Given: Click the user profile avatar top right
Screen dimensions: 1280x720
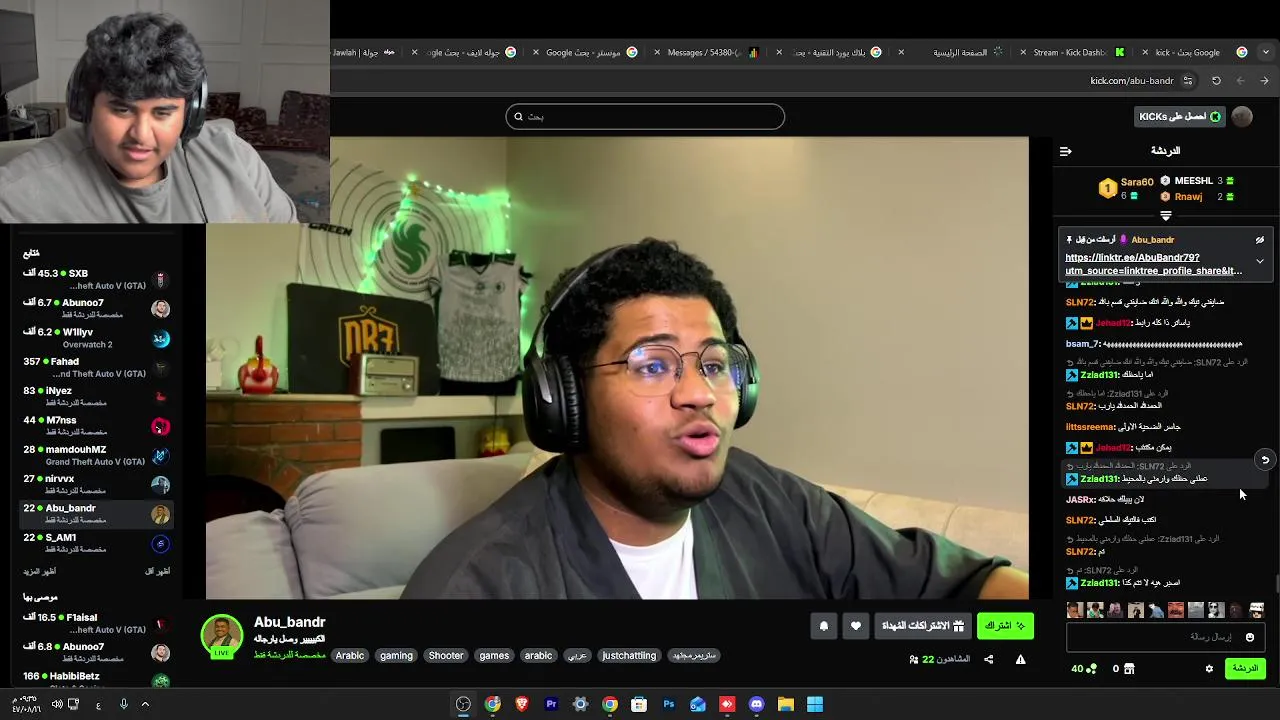Looking at the screenshot, I should click(x=1242, y=116).
